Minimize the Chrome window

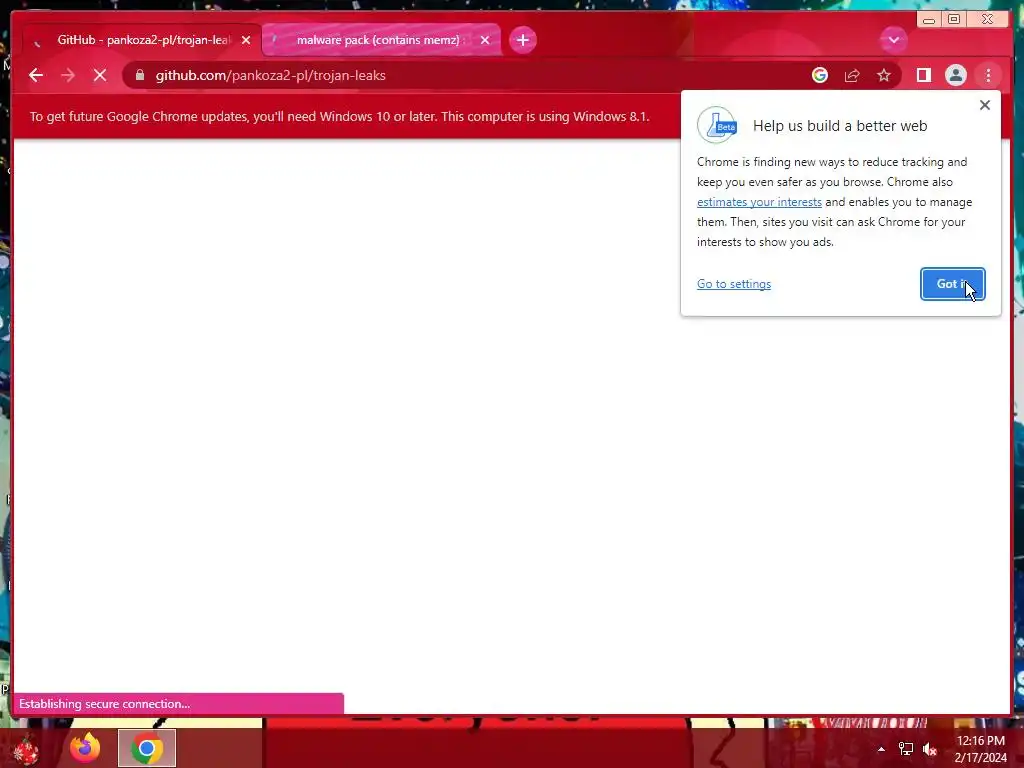[929, 20]
